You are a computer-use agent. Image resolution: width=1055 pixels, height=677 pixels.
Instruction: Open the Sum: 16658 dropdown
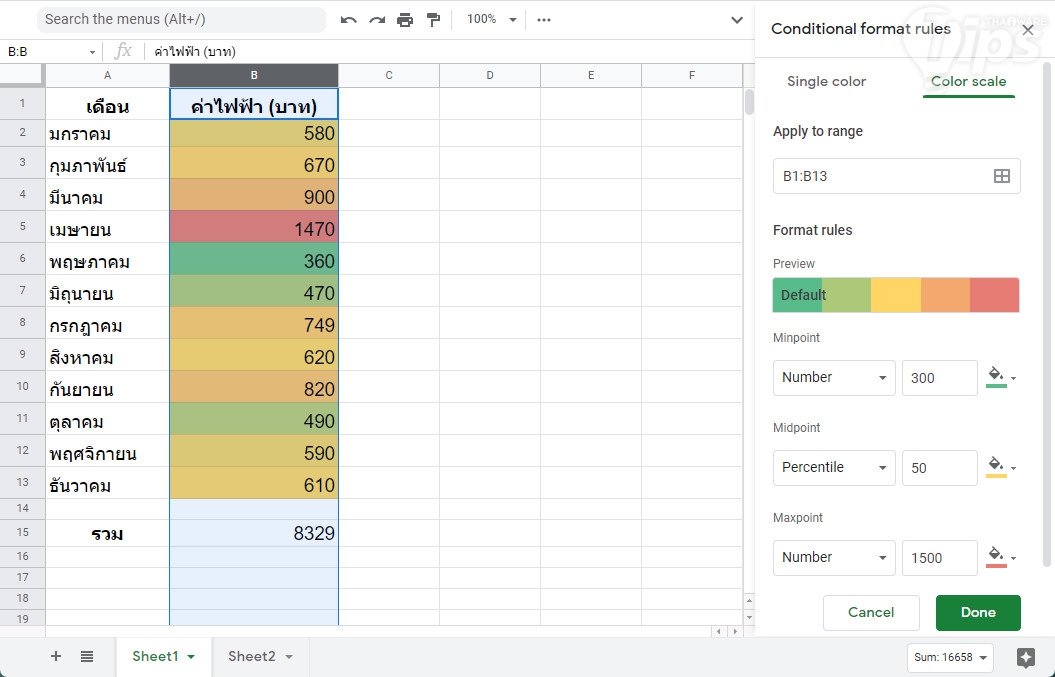click(950, 657)
